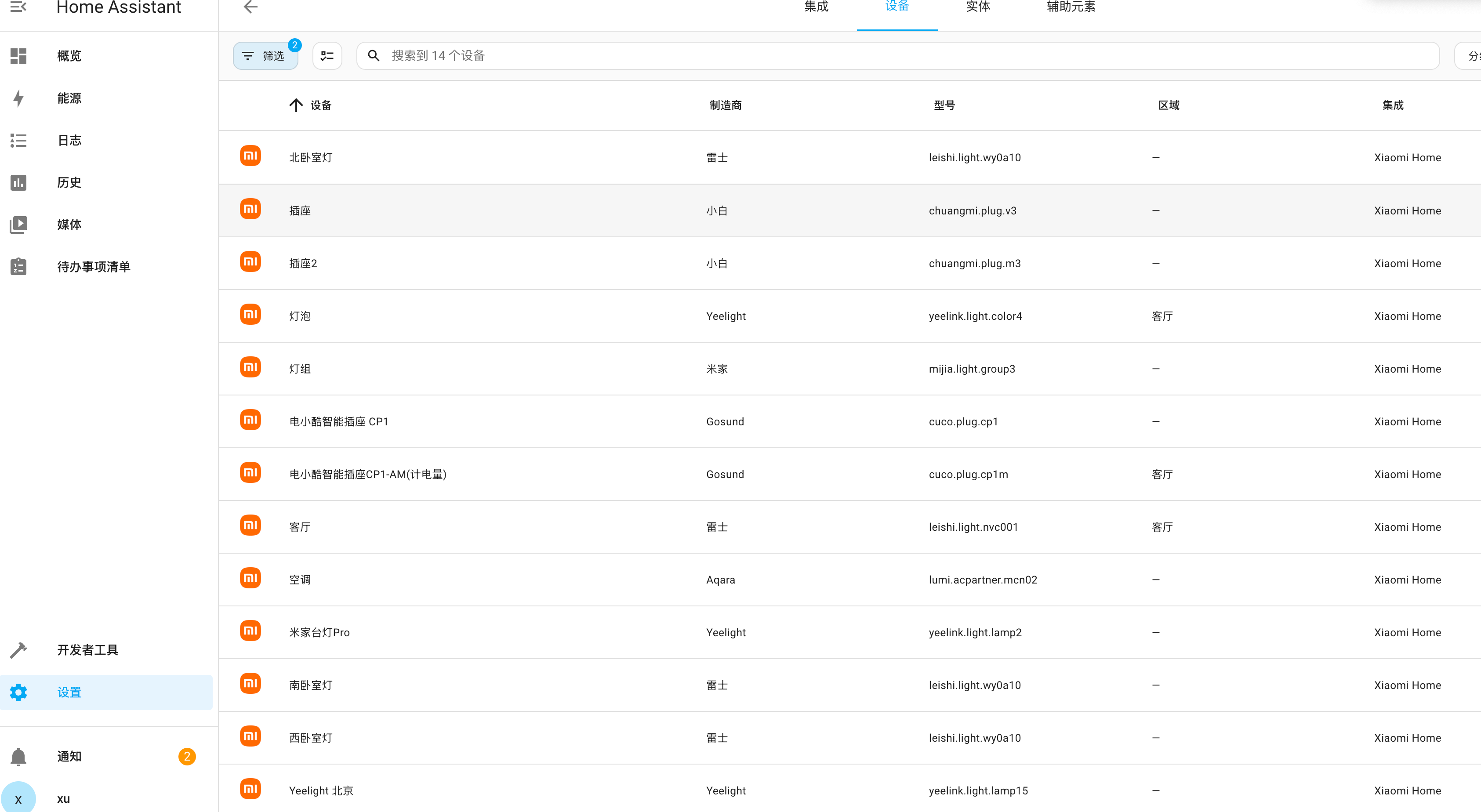Open the 历史 history panel

click(x=69, y=182)
